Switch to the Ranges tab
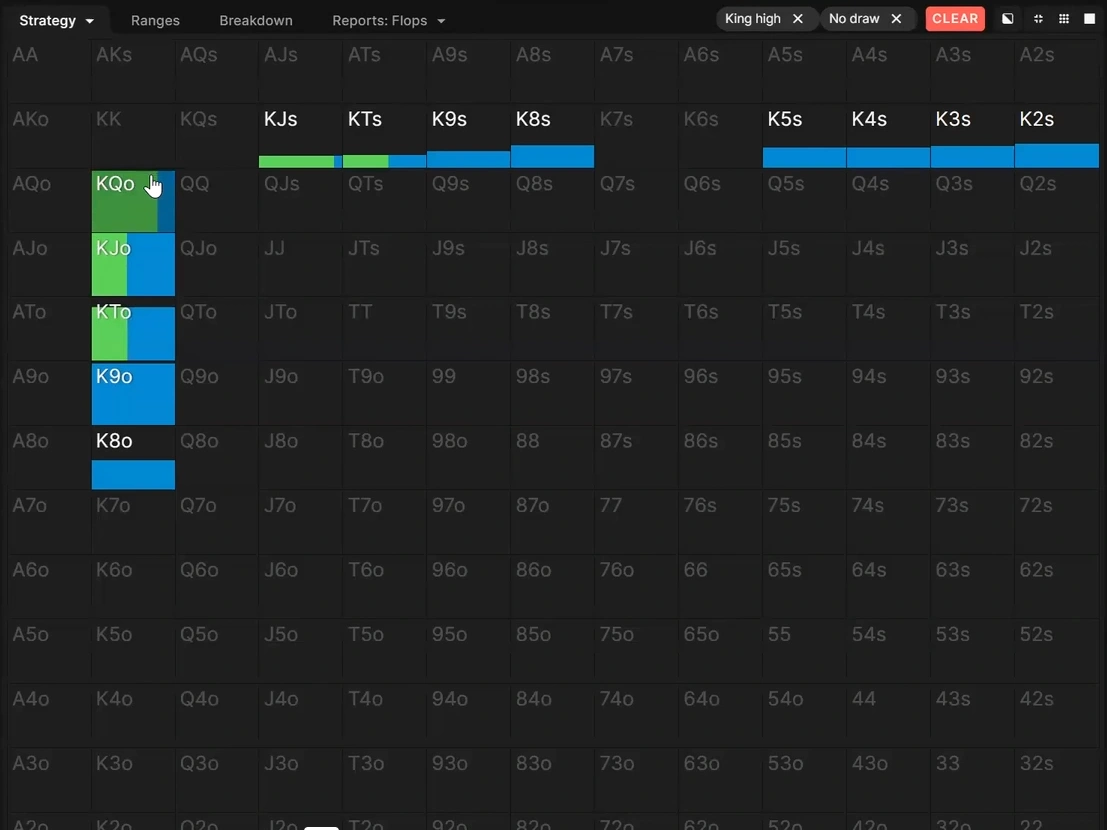1107x830 pixels. (x=155, y=20)
